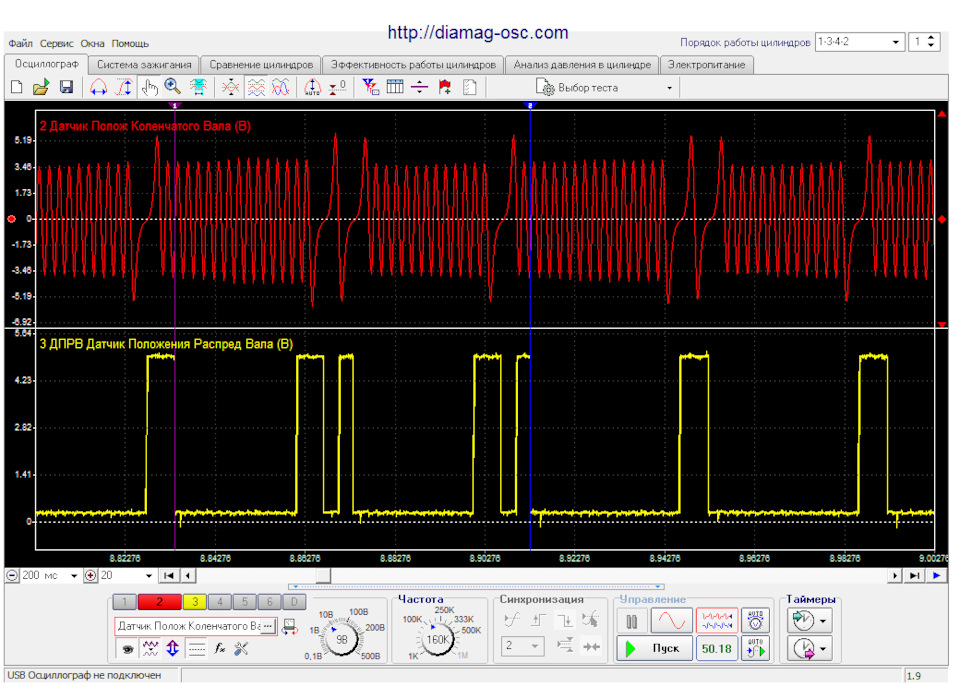Toggle the red channel 2 button
The image size is (960, 687).
(x=159, y=602)
